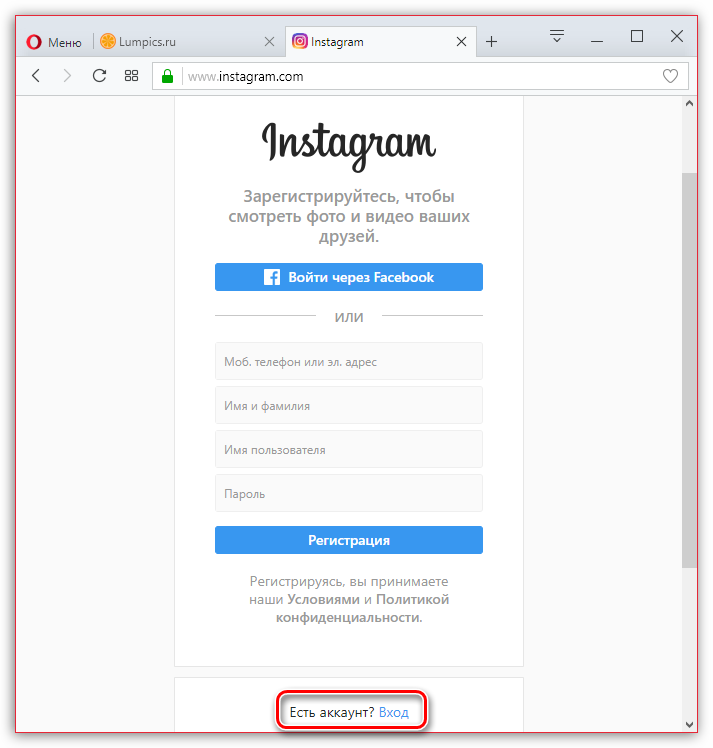Click the forward navigation arrow
The width and height of the screenshot is (713, 748).
pos(67,75)
